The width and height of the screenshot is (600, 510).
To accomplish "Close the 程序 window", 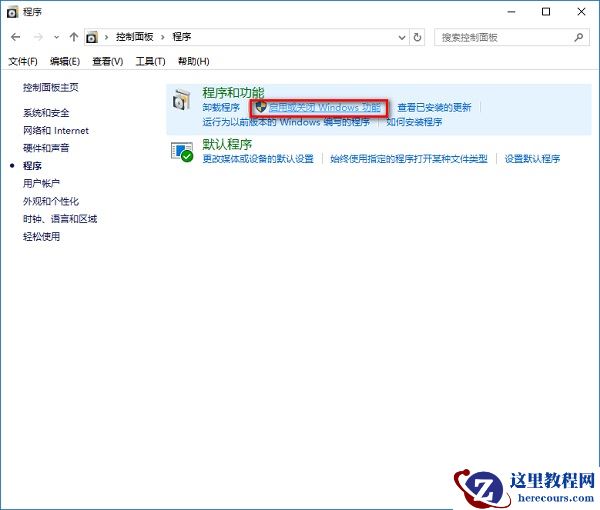I will [581, 12].
